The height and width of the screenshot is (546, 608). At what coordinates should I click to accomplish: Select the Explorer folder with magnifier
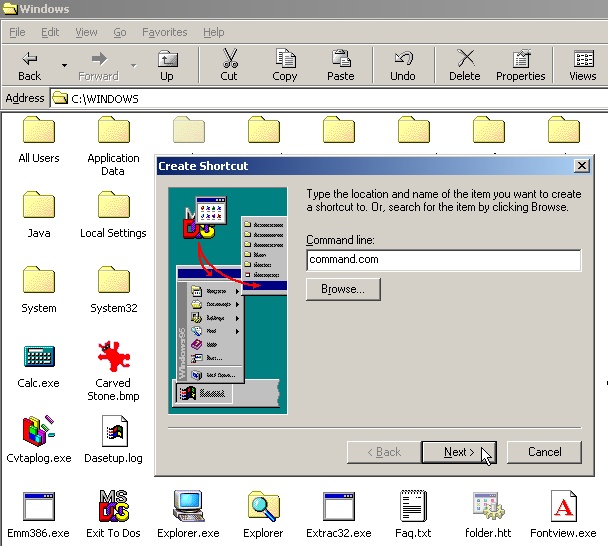tap(263, 514)
